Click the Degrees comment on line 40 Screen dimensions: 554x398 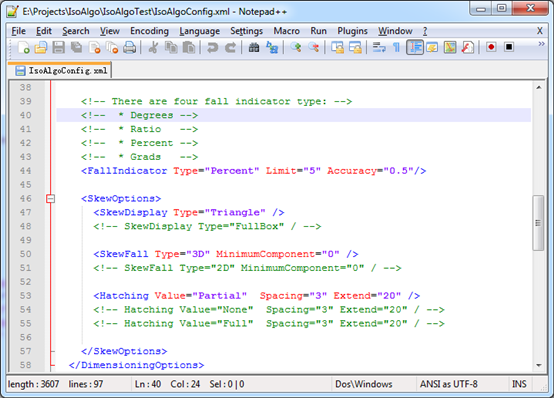coord(140,115)
